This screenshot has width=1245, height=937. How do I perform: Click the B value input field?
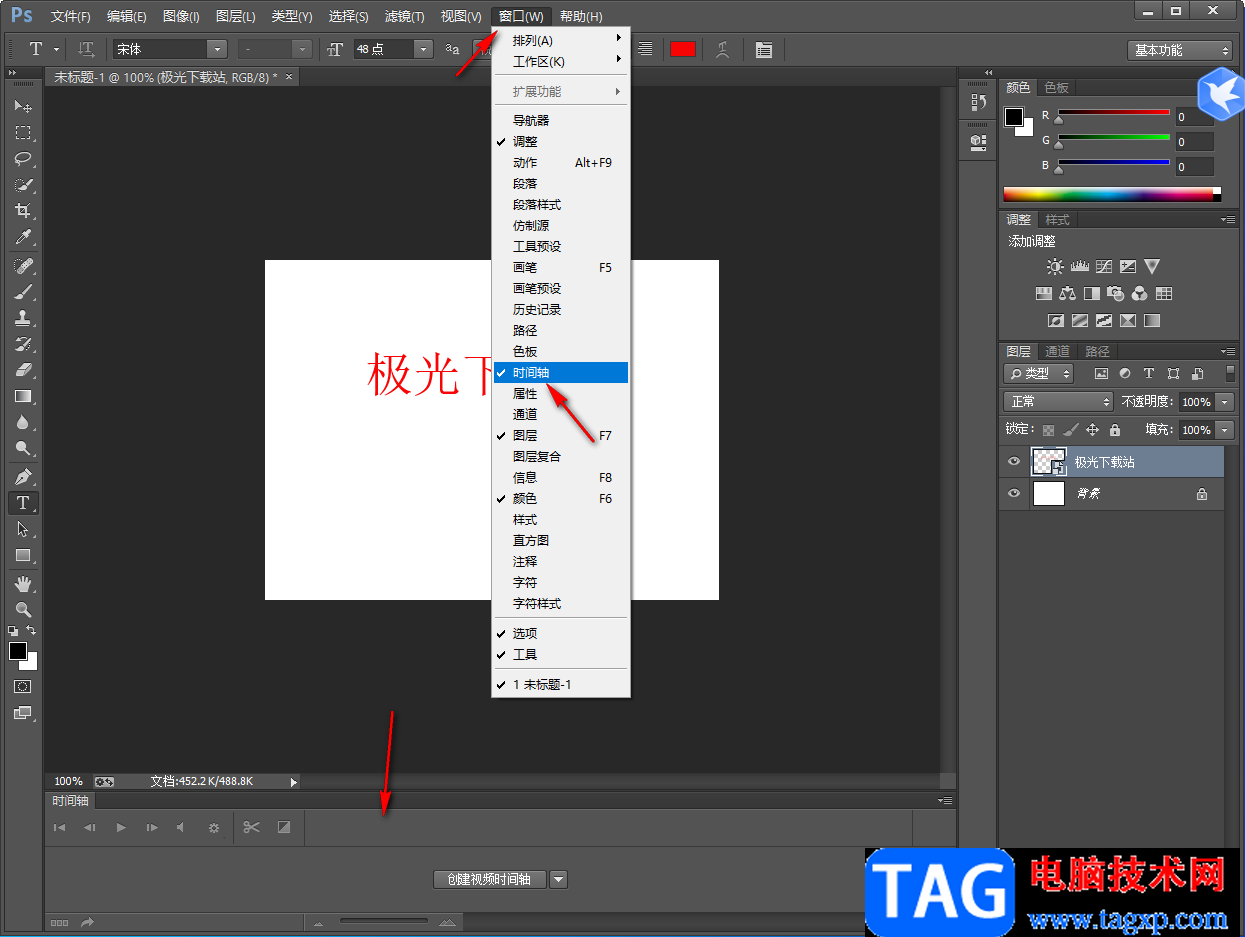pyautogui.click(x=1194, y=167)
